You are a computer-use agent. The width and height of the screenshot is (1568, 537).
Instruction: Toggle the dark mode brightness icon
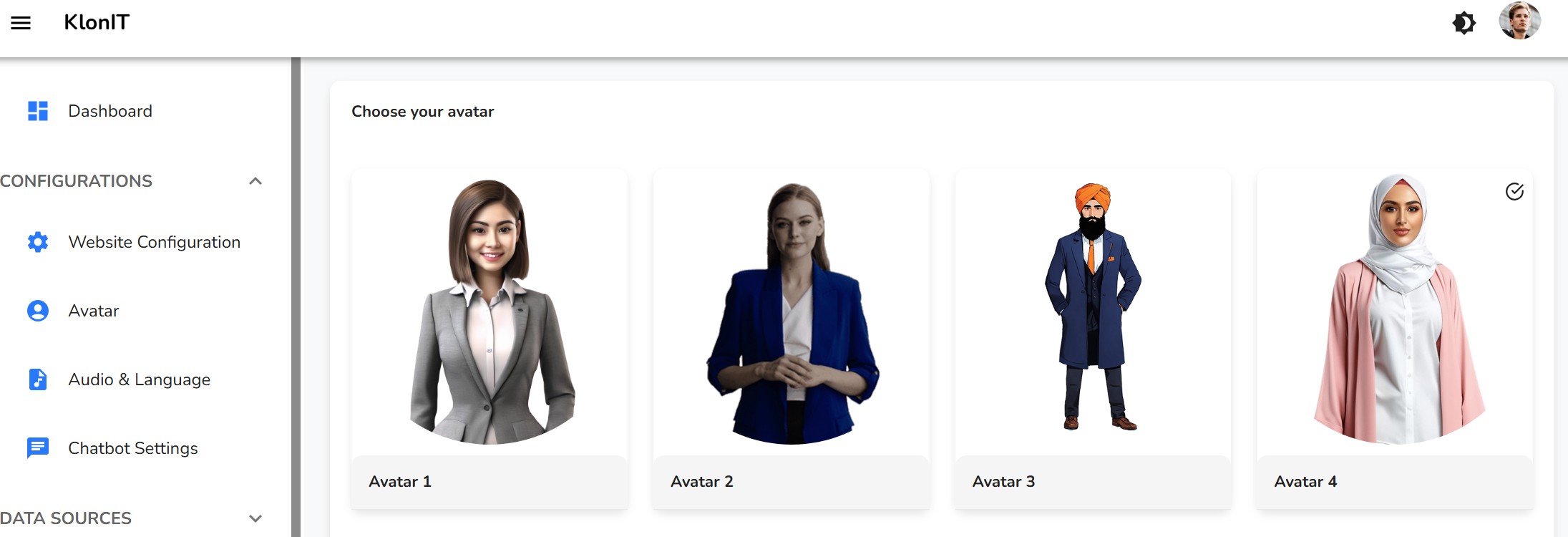(1464, 23)
